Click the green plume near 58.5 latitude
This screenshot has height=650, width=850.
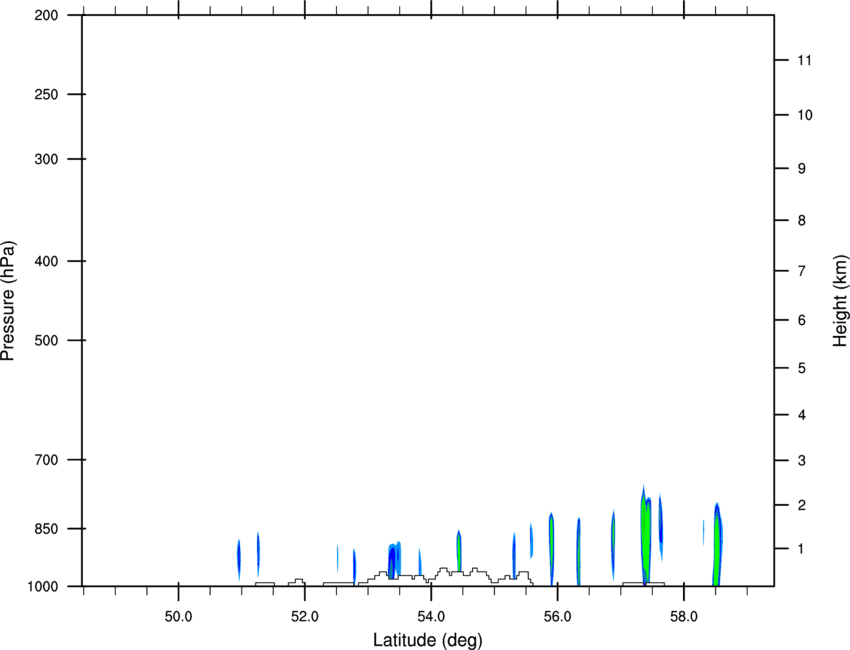click(x=717, y=544)
